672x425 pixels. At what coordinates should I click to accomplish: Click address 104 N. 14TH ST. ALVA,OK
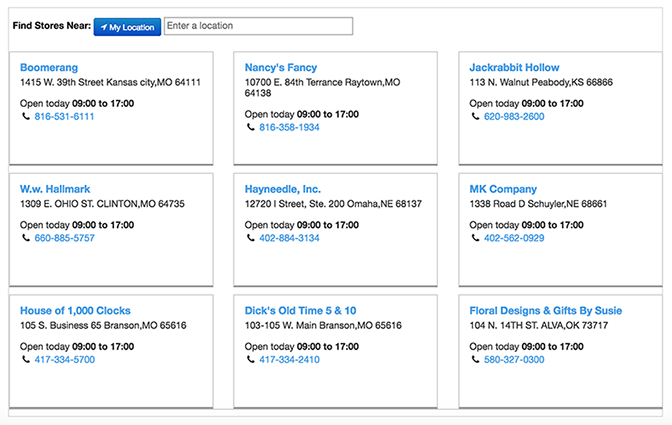click(x=539, y=326)
